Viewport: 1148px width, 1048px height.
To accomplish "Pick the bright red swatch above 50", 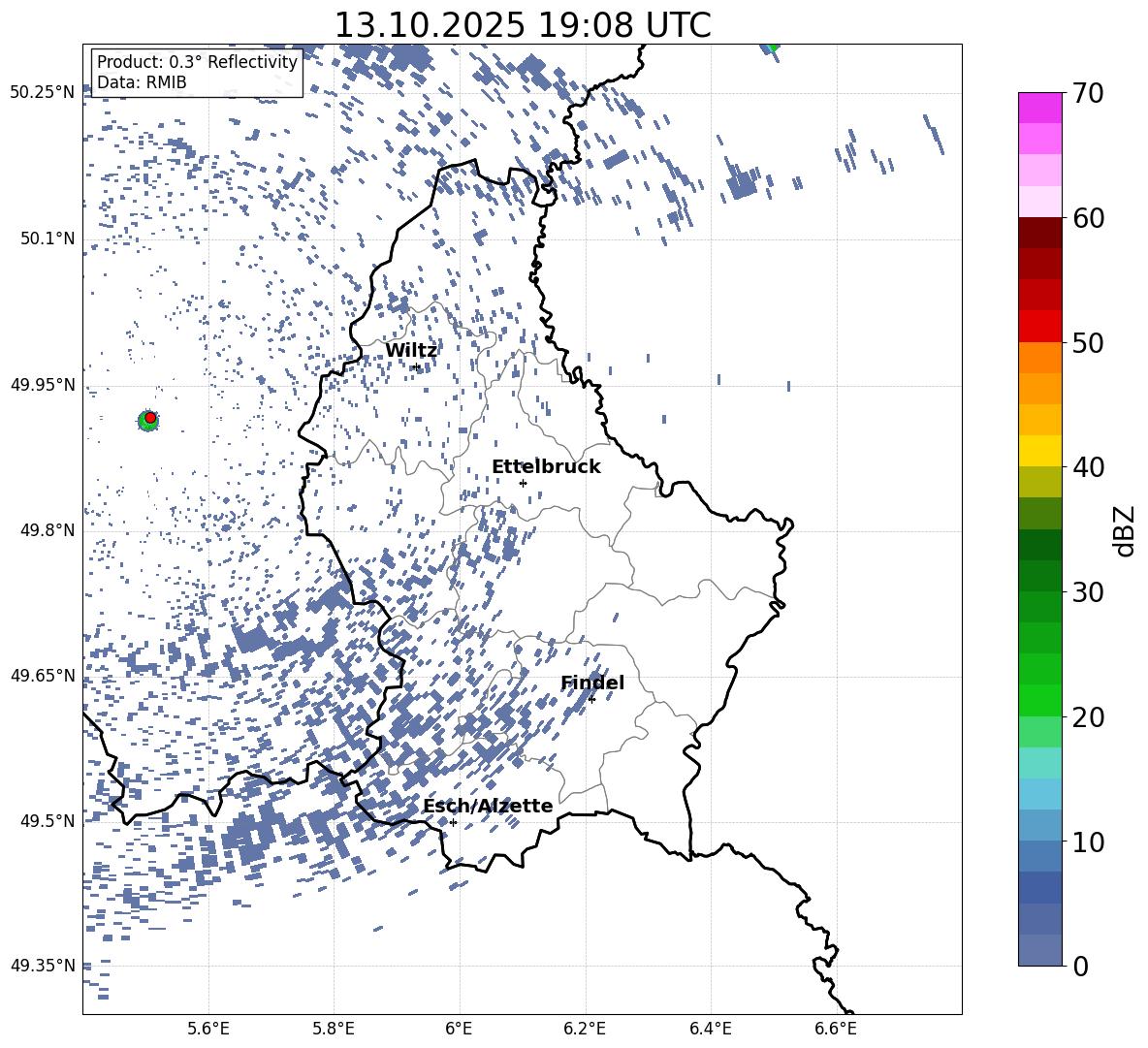I will click(1040, 327).
